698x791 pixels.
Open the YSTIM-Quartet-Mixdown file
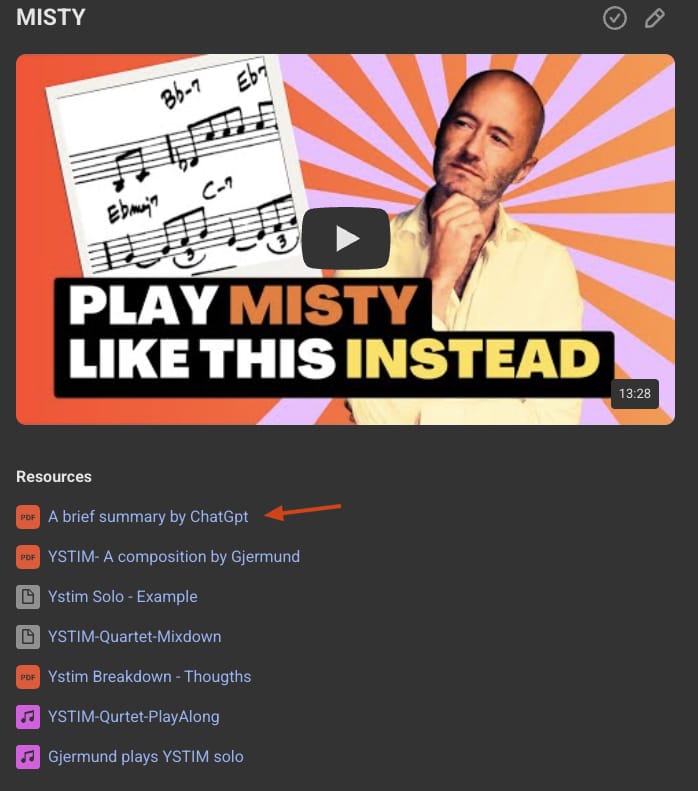coord(135,637)
